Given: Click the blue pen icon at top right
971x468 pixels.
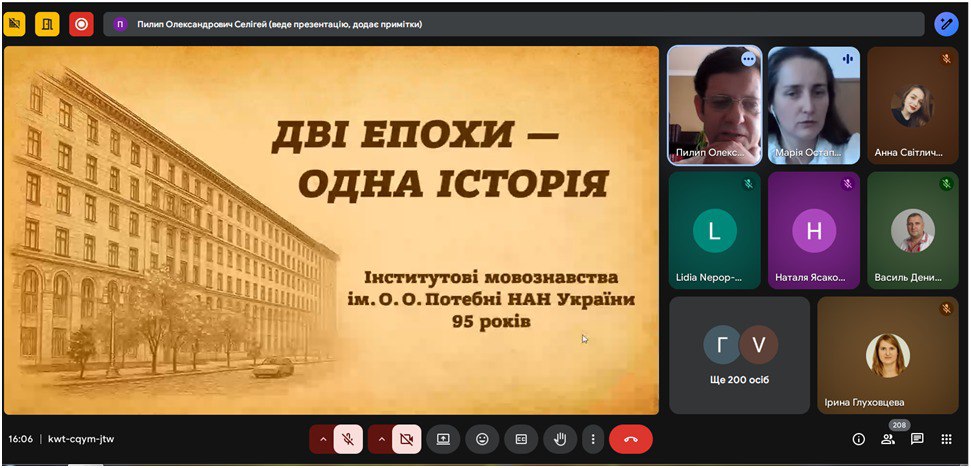Looking at the screenshot, I should click(x=946, y=24).
